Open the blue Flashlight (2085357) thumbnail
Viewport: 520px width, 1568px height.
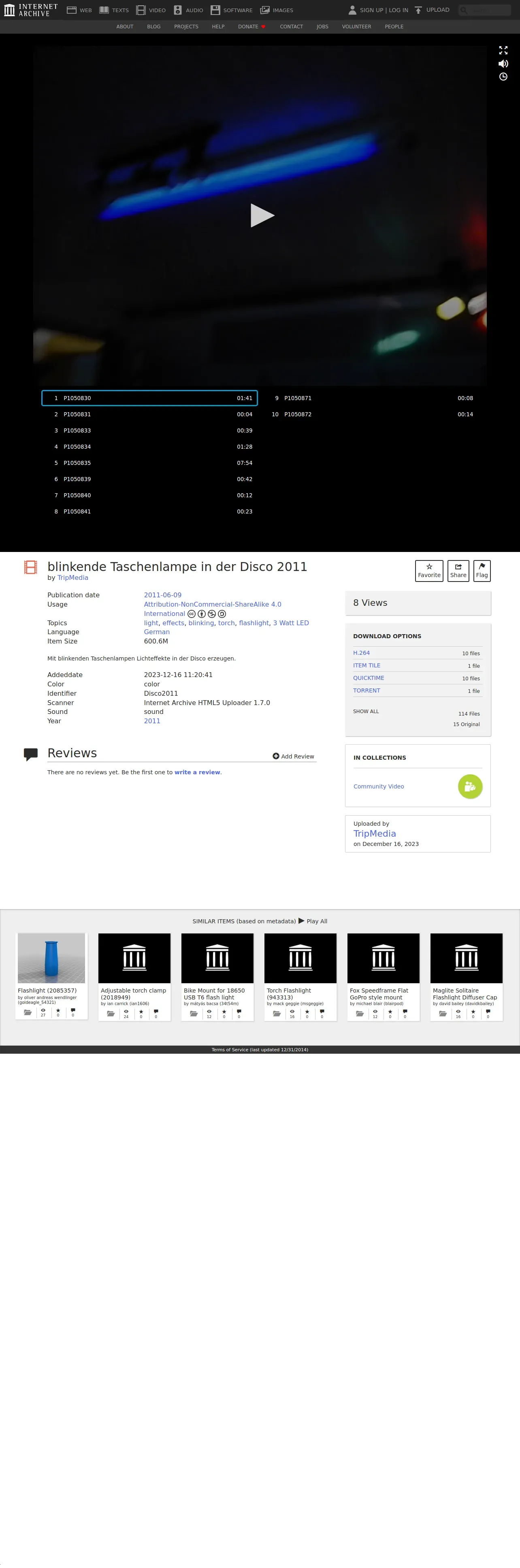coord(51,958)
